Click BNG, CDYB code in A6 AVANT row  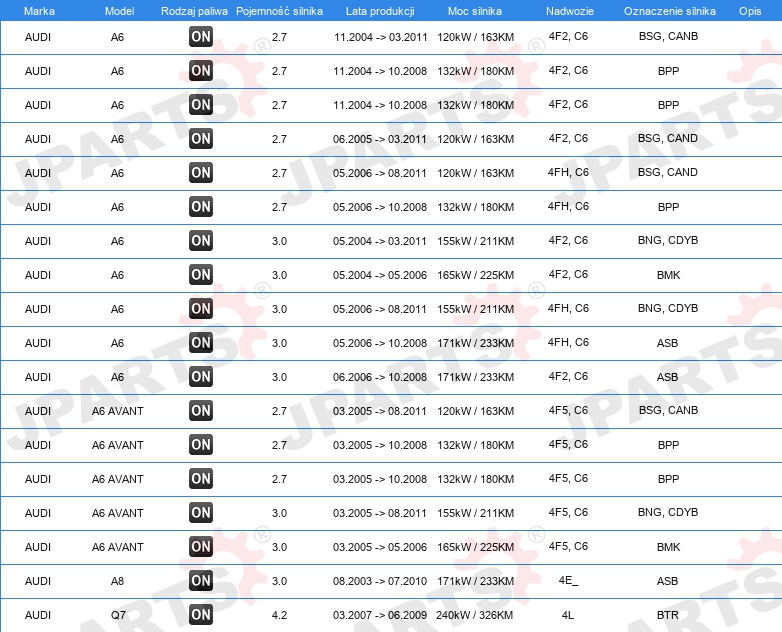[x=668, y=512]
